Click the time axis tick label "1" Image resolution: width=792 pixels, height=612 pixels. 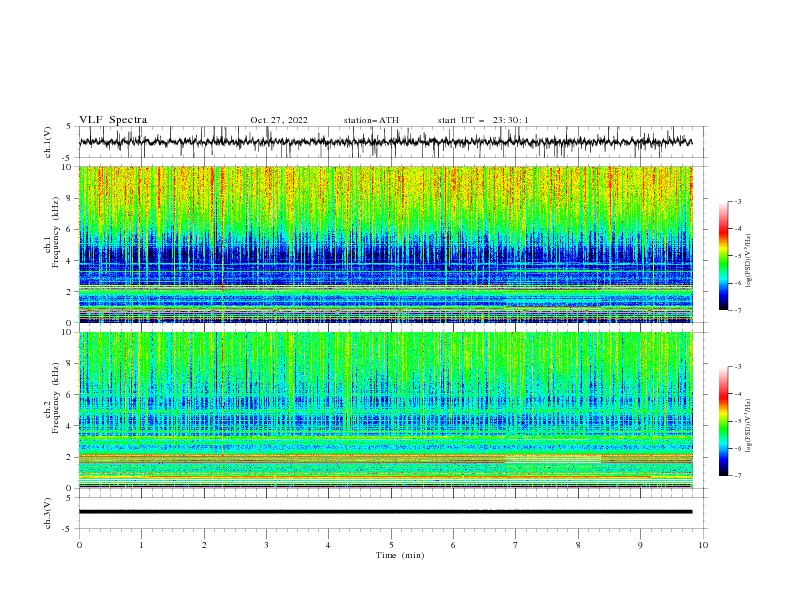141,545
